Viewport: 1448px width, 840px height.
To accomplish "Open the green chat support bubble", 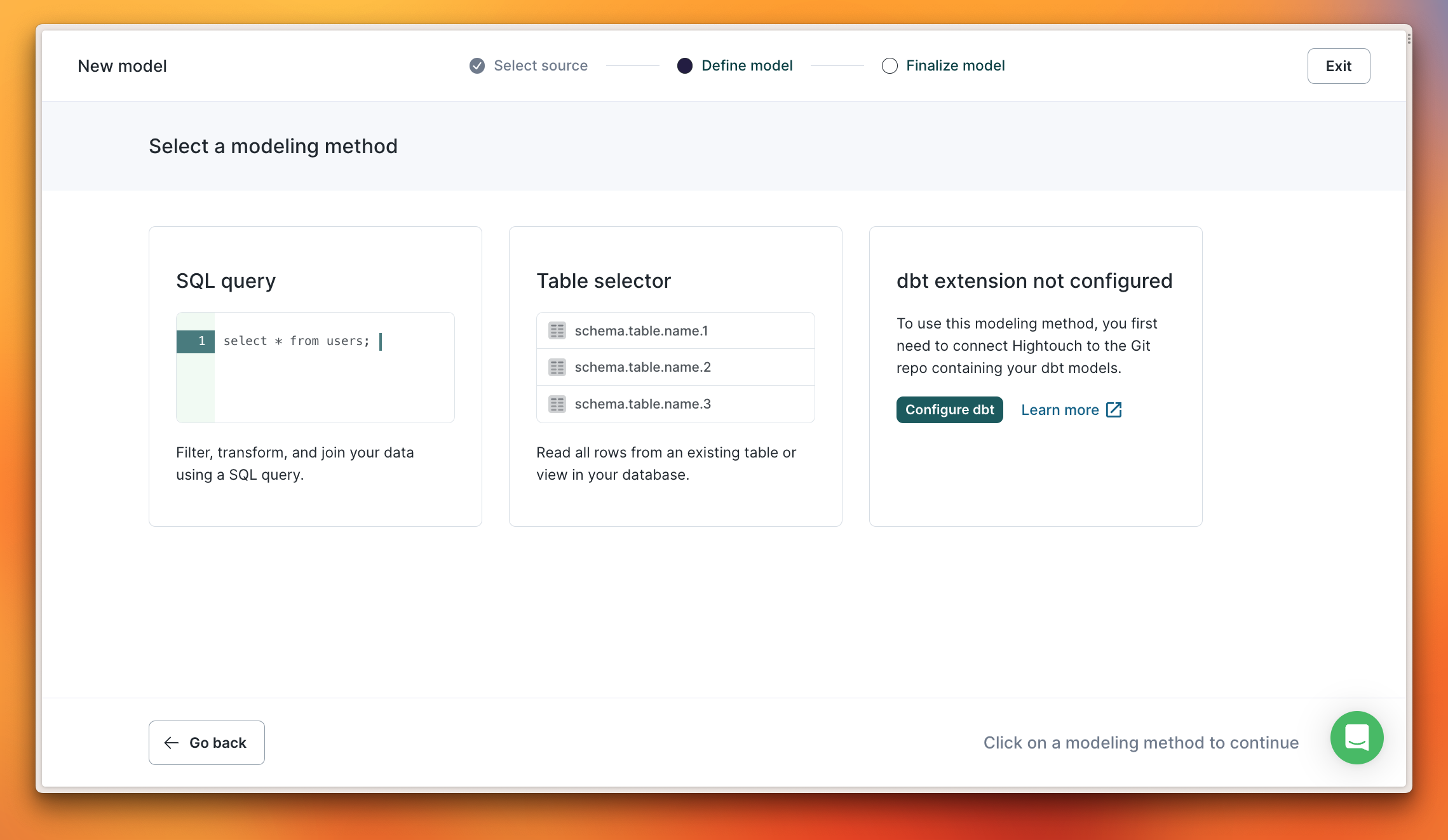I will 1357,738.
